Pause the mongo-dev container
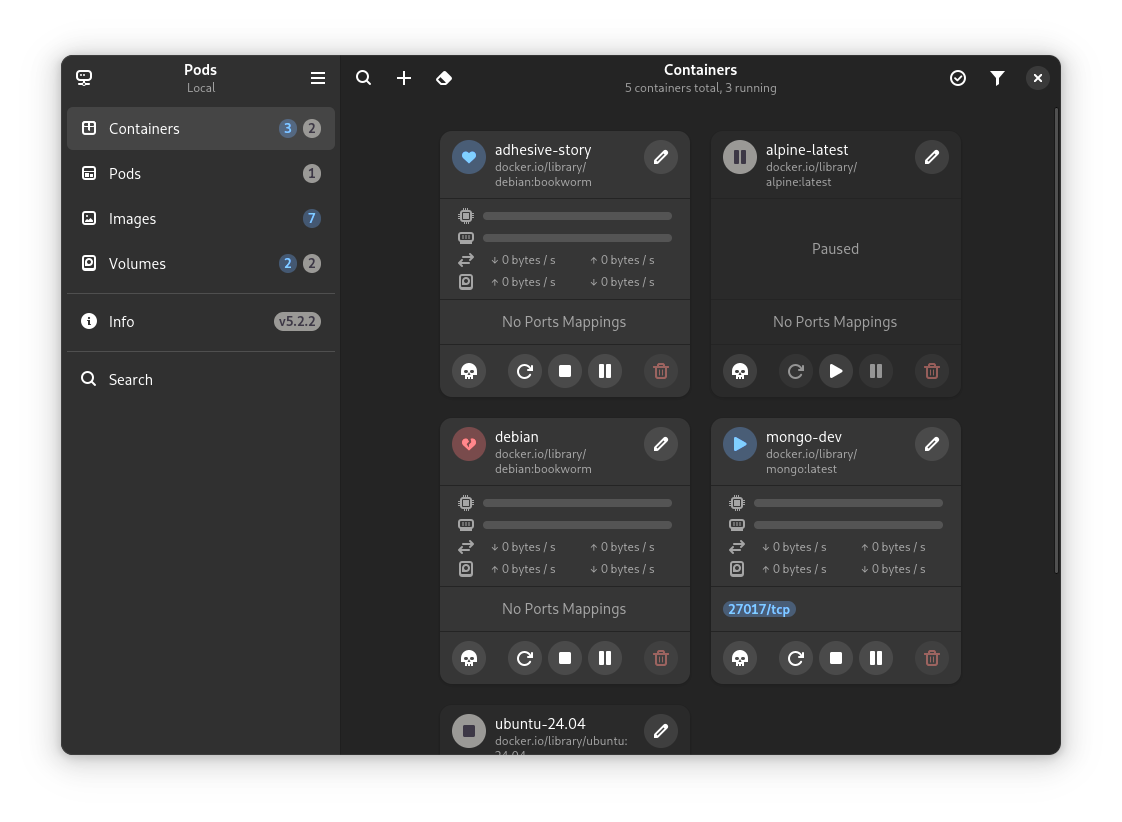This screenshot has width=1122, height=822. (876, 657)
